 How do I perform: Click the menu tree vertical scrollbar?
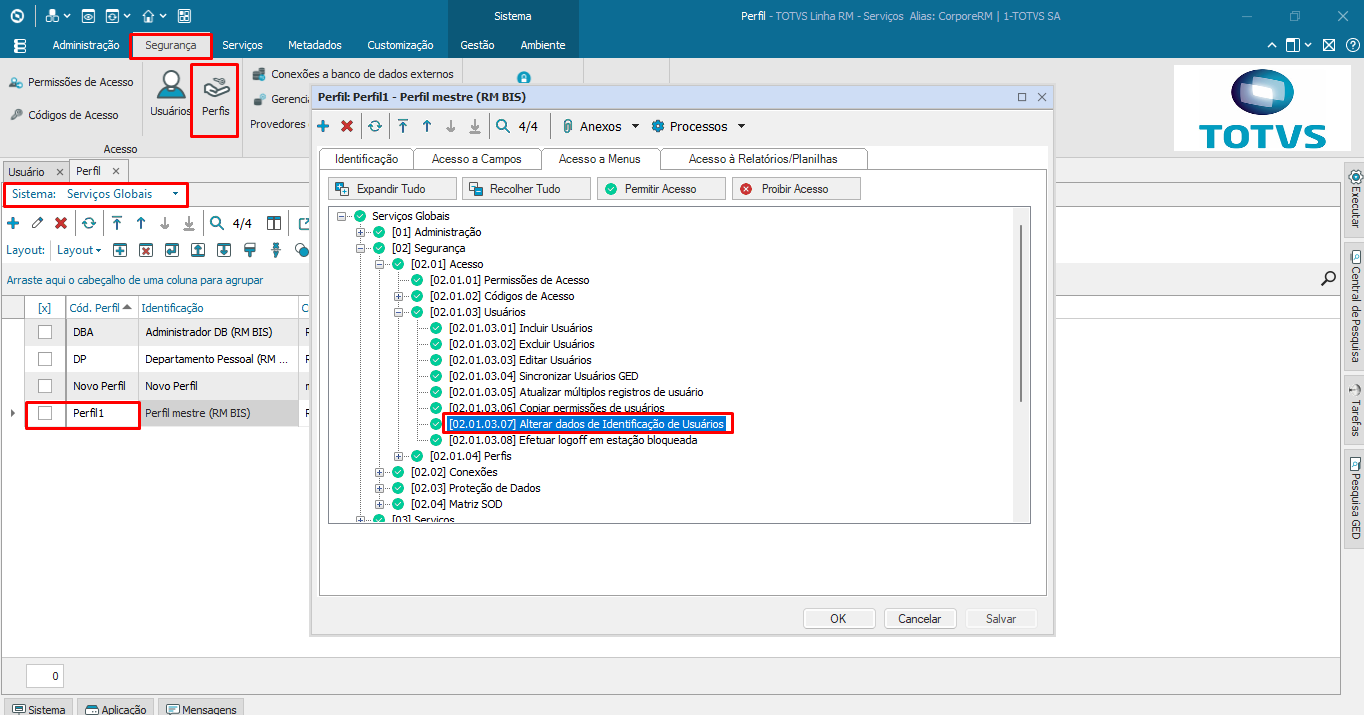pos(1021,313)
